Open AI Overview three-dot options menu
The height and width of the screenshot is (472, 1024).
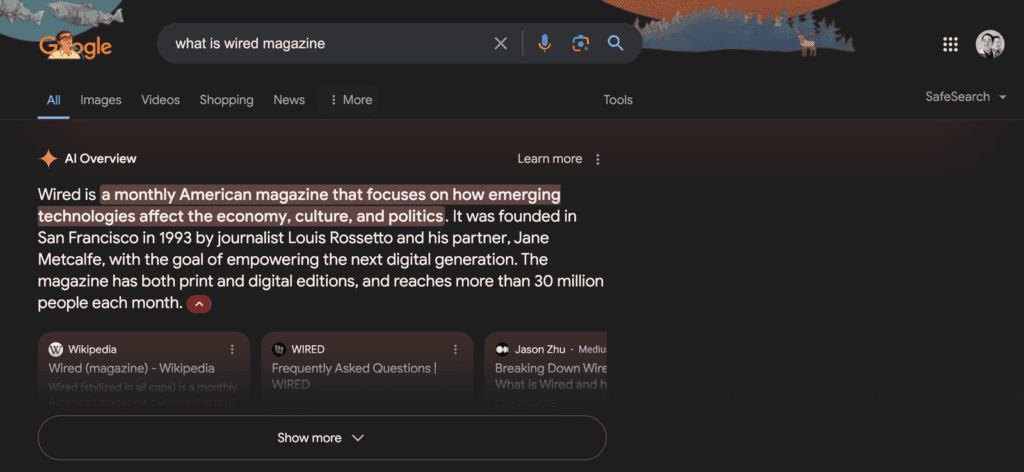(x=598, y=159)
